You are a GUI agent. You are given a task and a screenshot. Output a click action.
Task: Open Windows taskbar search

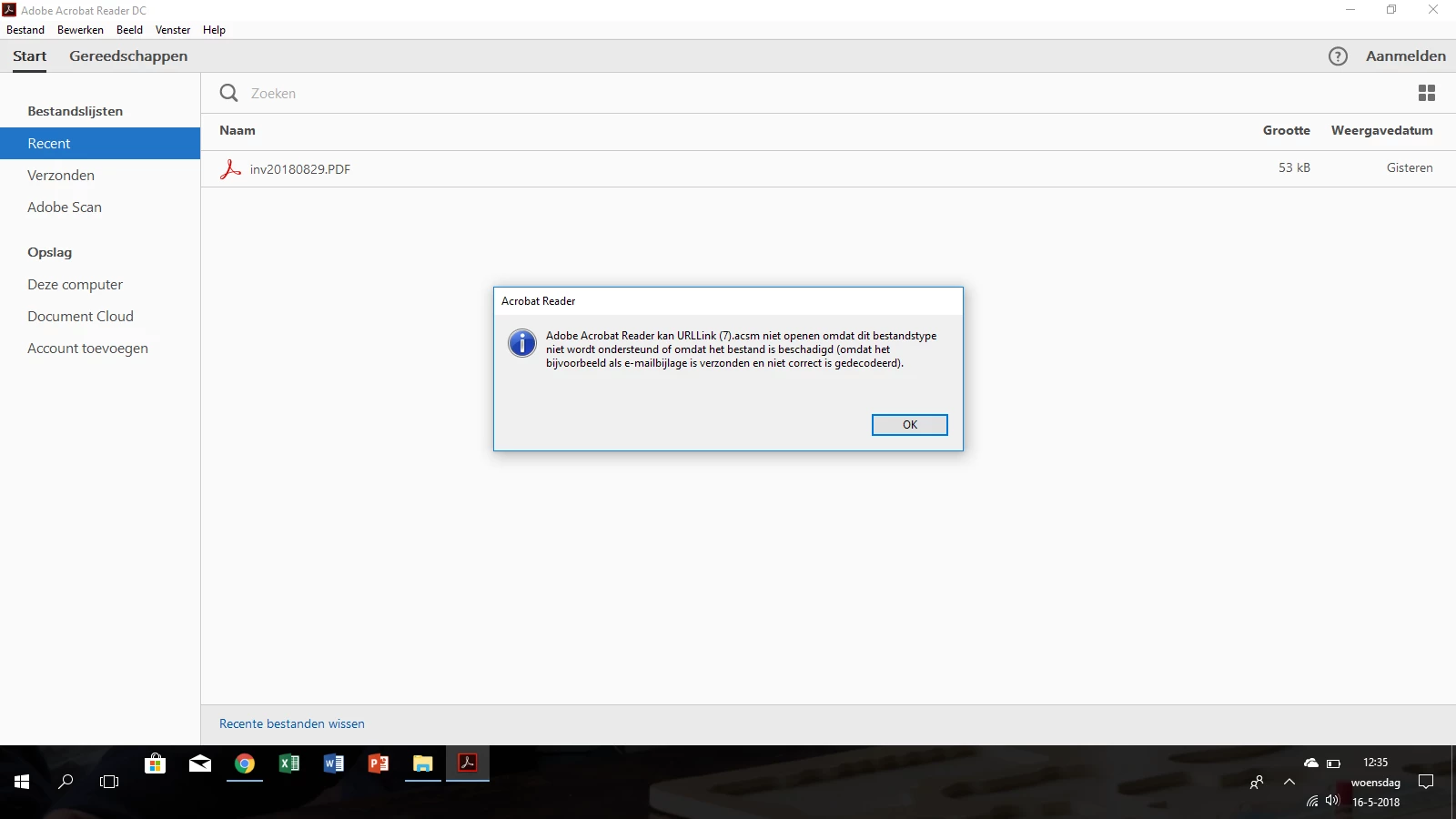66,782
